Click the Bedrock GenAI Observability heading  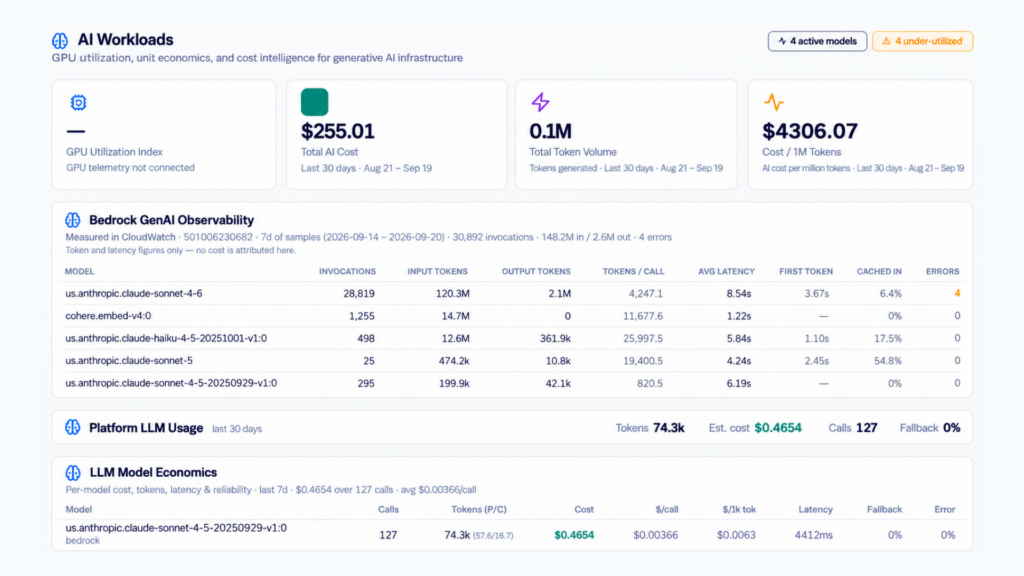tap(171, 220)
